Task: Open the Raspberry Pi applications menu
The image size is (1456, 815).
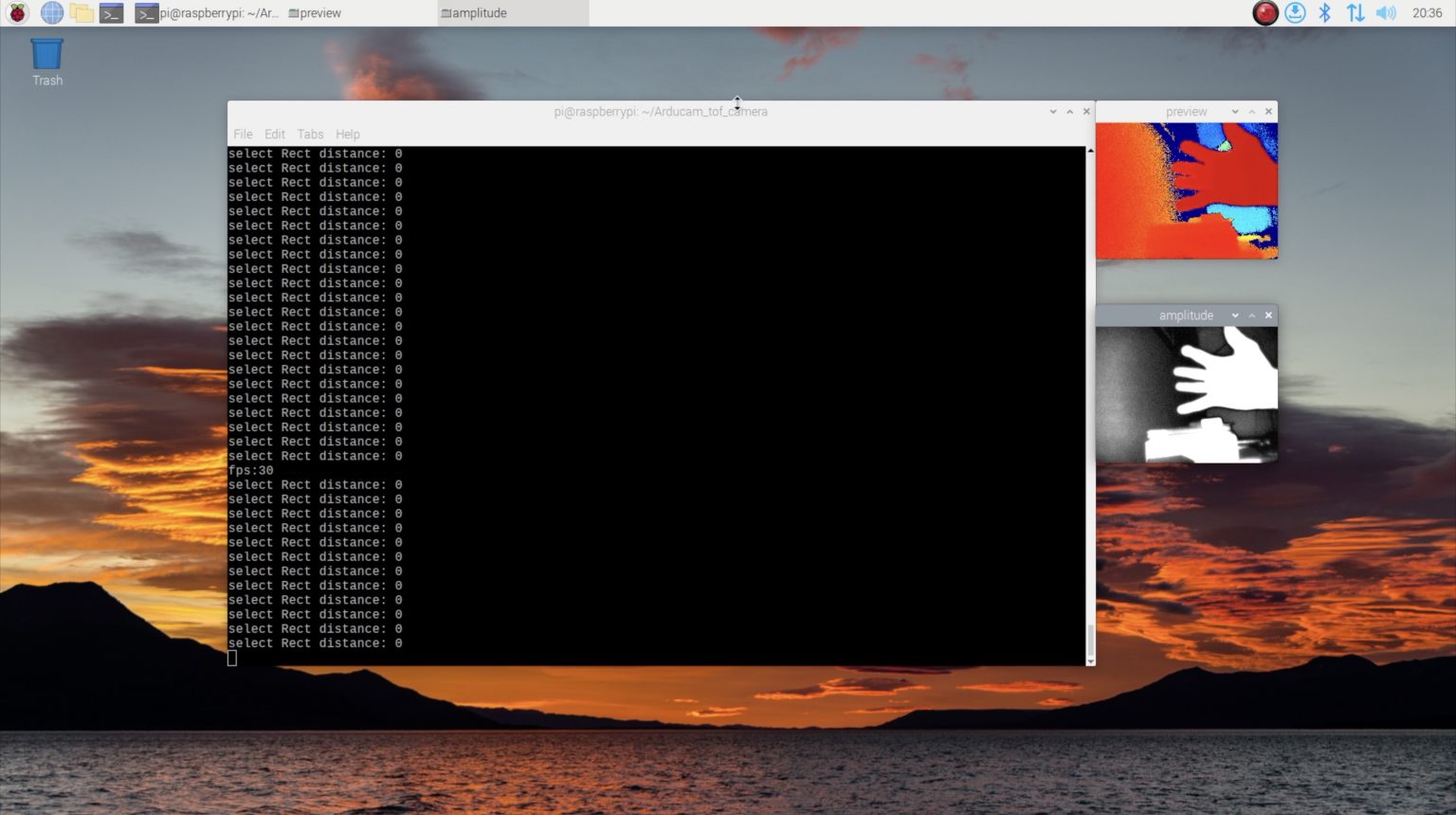Action: (x=17, y=13)
